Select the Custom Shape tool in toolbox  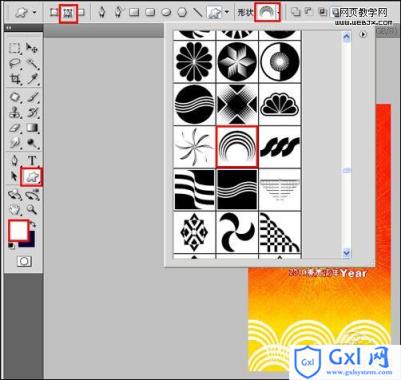click(31, 176)
